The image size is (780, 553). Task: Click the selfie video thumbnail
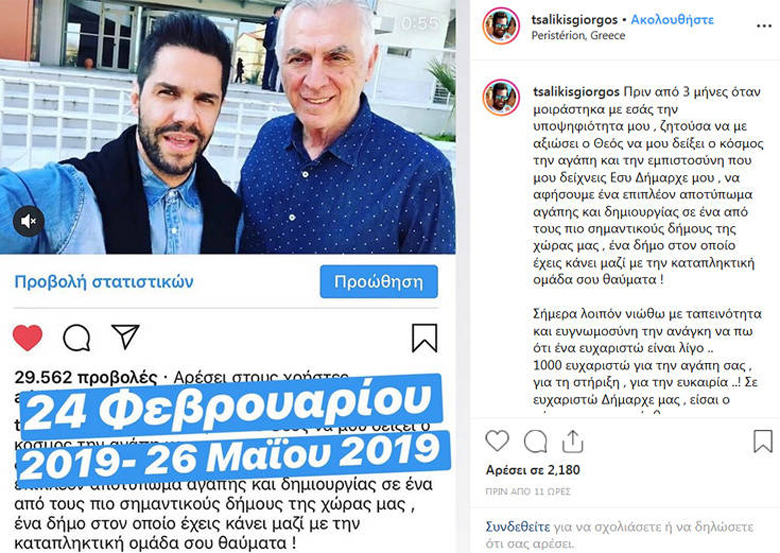(227, 127)
